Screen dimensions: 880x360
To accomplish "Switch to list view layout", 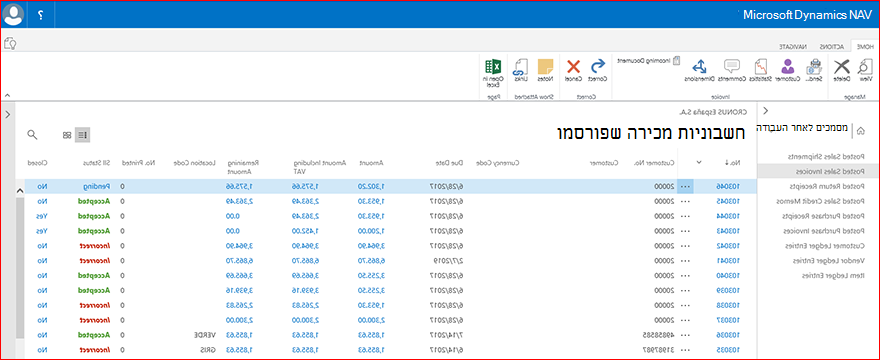I will pyautogui.click(x=82, y=135).
